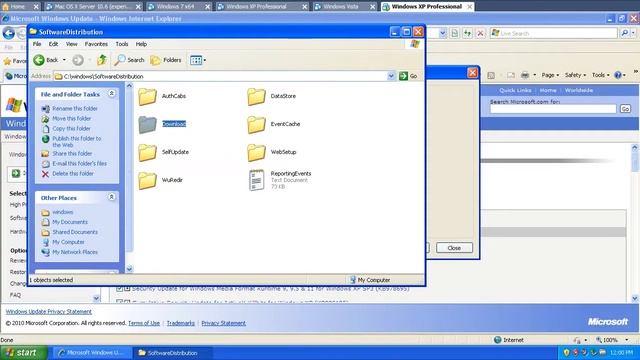The height and width of the screenshot is (360, 640).
Task: Collapse File and Folder Tasks panel
Action: (111, 94)
